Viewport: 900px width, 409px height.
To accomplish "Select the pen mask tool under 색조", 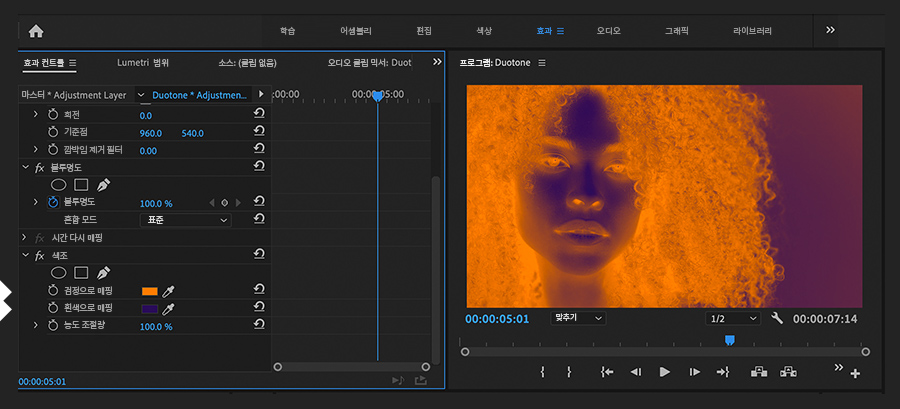I will 103,272.
